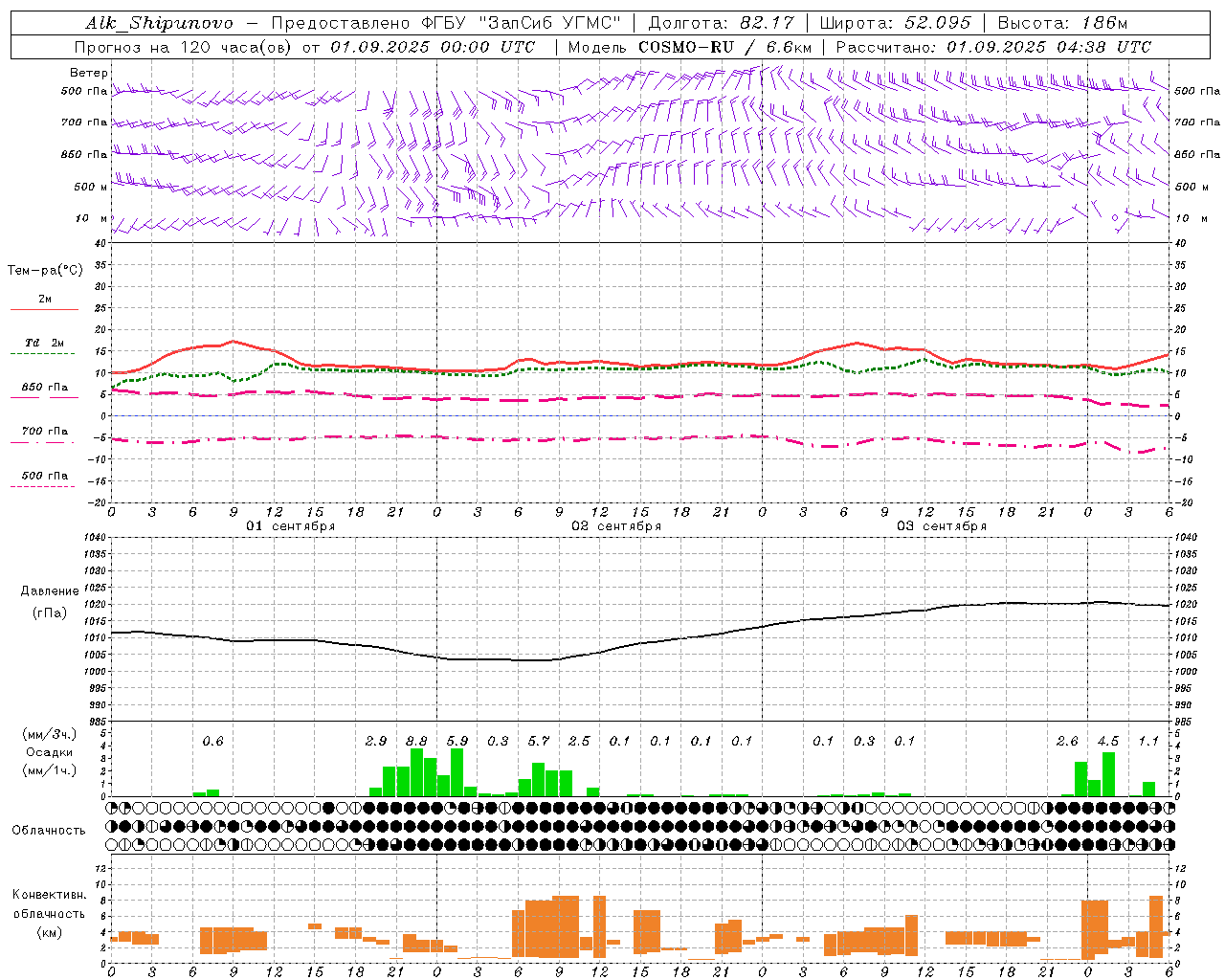Image resolution: width=1225 pixels, height=980 pixels.
Task: Click the 0.6 precipitation total
Action: pos(212,742)
